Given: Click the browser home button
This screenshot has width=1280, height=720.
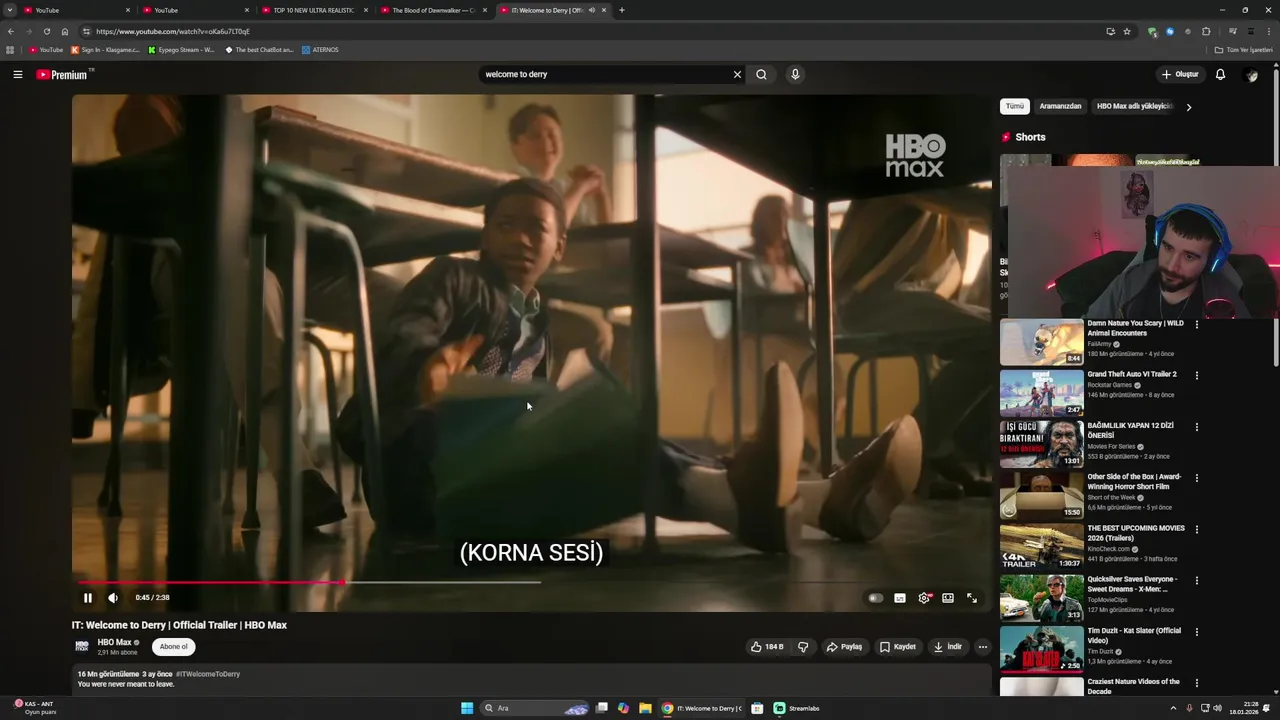Looking at the screenshot, I should pos(65,31).
